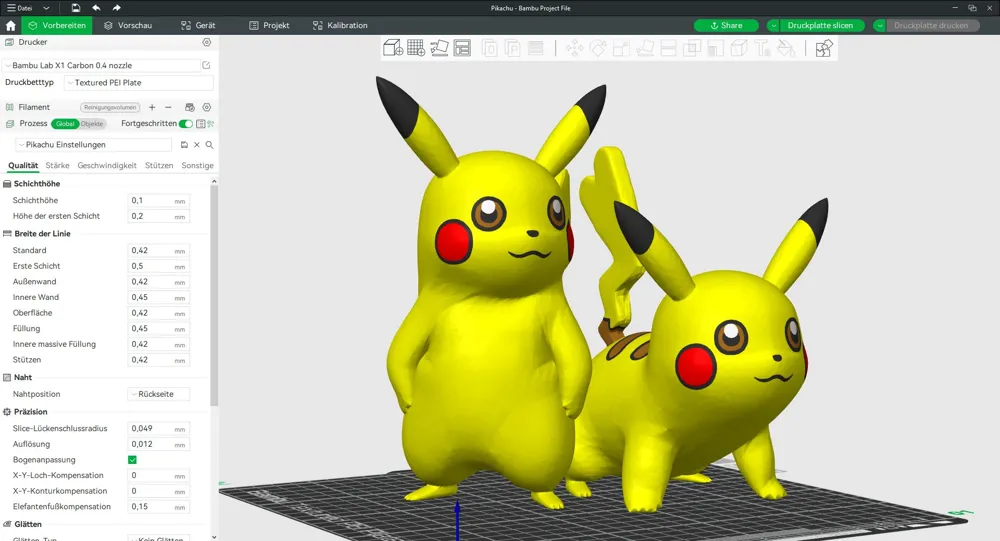Toggle the Fortgeschritten switch
This screenshot has height=541, width=1000.
pyautogui.click(x=186, y=124)
